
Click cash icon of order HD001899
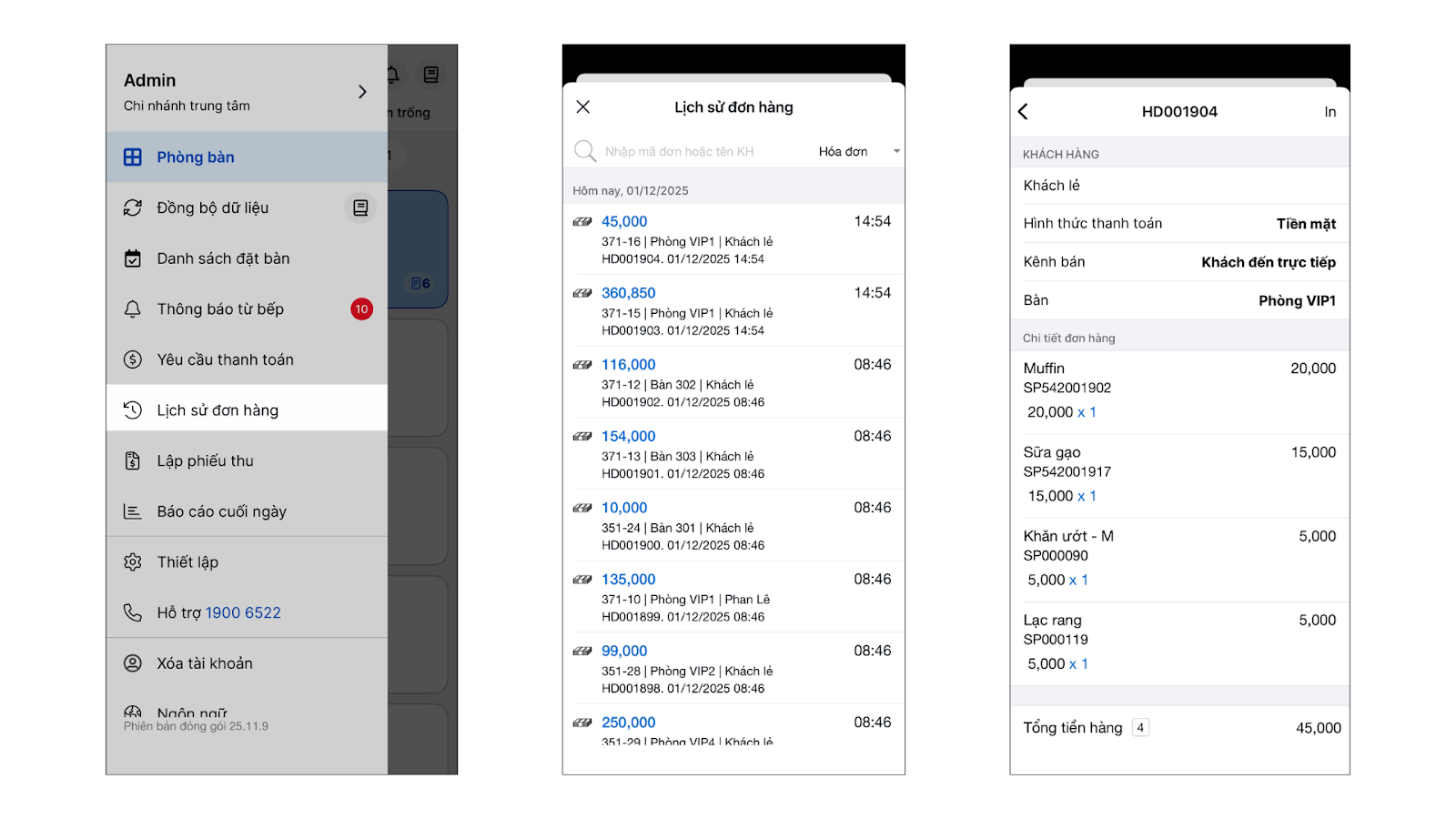pyautogui.click(x=582, y=580)
